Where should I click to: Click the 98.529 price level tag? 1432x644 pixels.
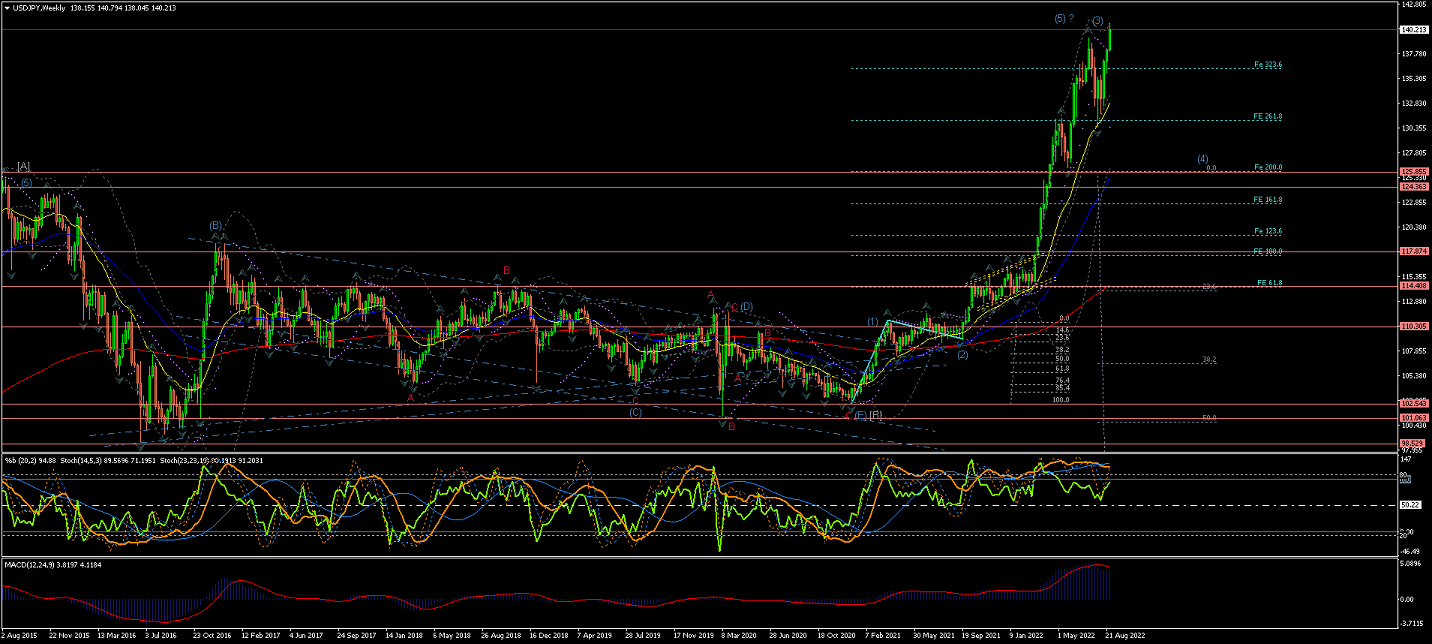tap(1413, 443)
